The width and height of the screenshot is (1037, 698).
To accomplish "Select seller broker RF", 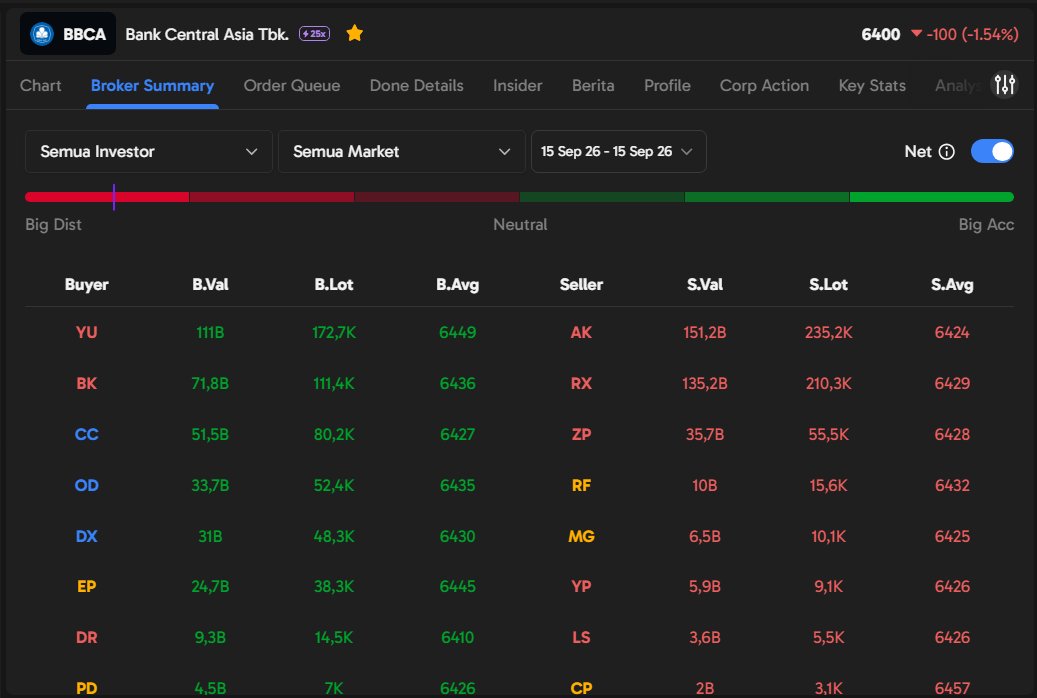I will coord(581,485).
